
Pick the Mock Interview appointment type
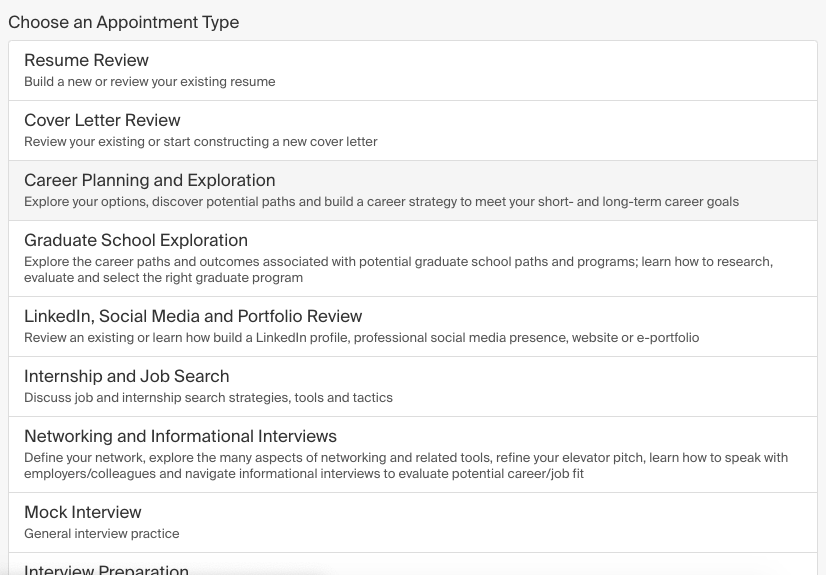pyautogui.click(x=412, y=523)
